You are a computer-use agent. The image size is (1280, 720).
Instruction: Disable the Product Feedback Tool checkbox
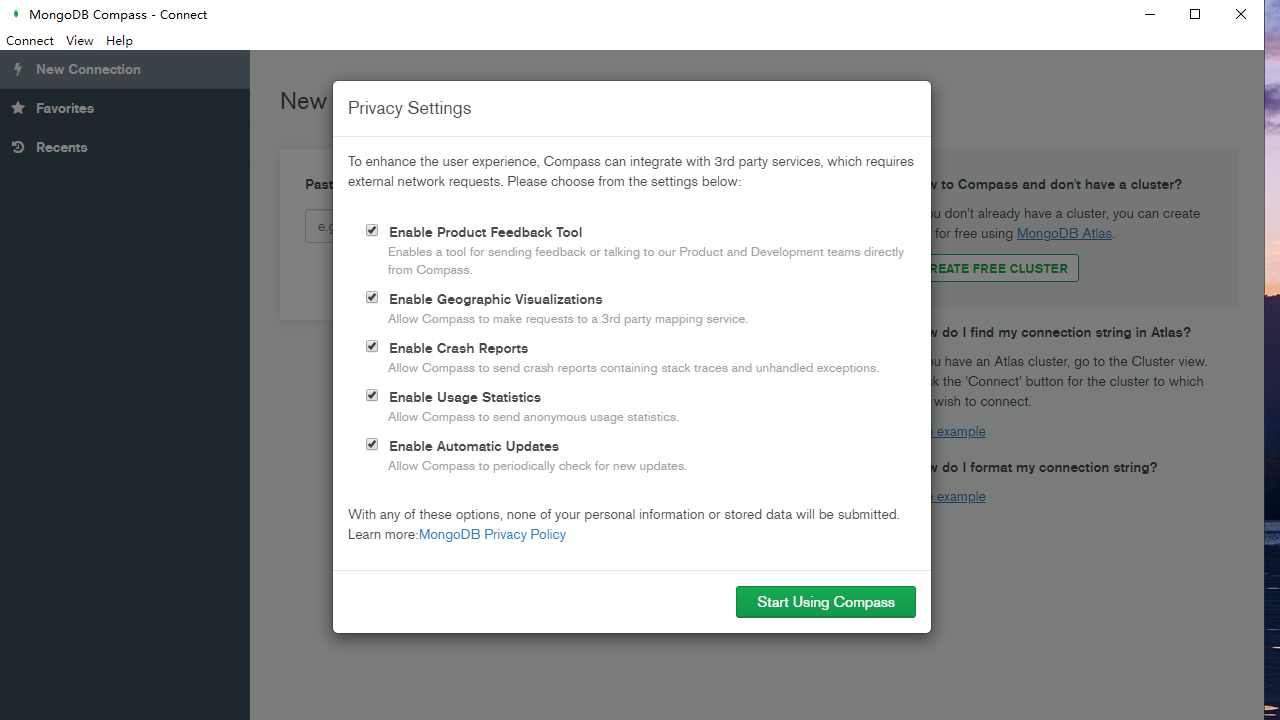tap(371, 230)
